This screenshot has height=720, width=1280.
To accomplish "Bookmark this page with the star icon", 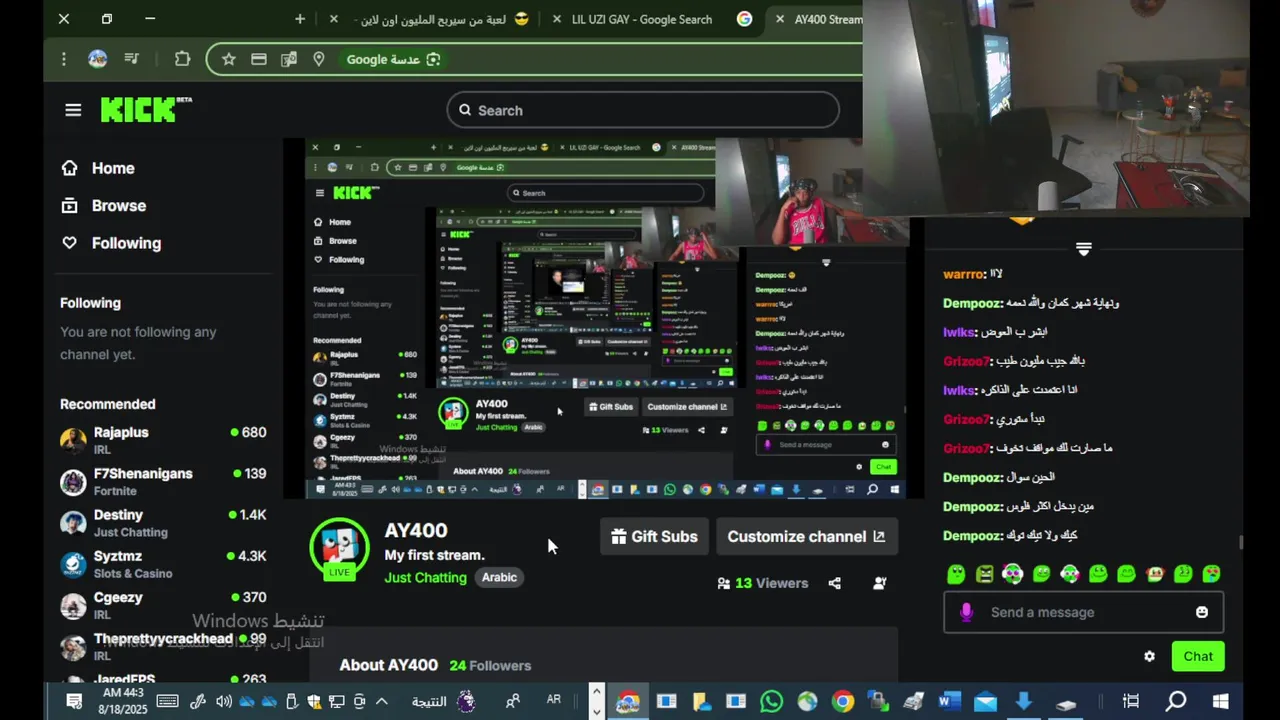I will click(228, 59).
